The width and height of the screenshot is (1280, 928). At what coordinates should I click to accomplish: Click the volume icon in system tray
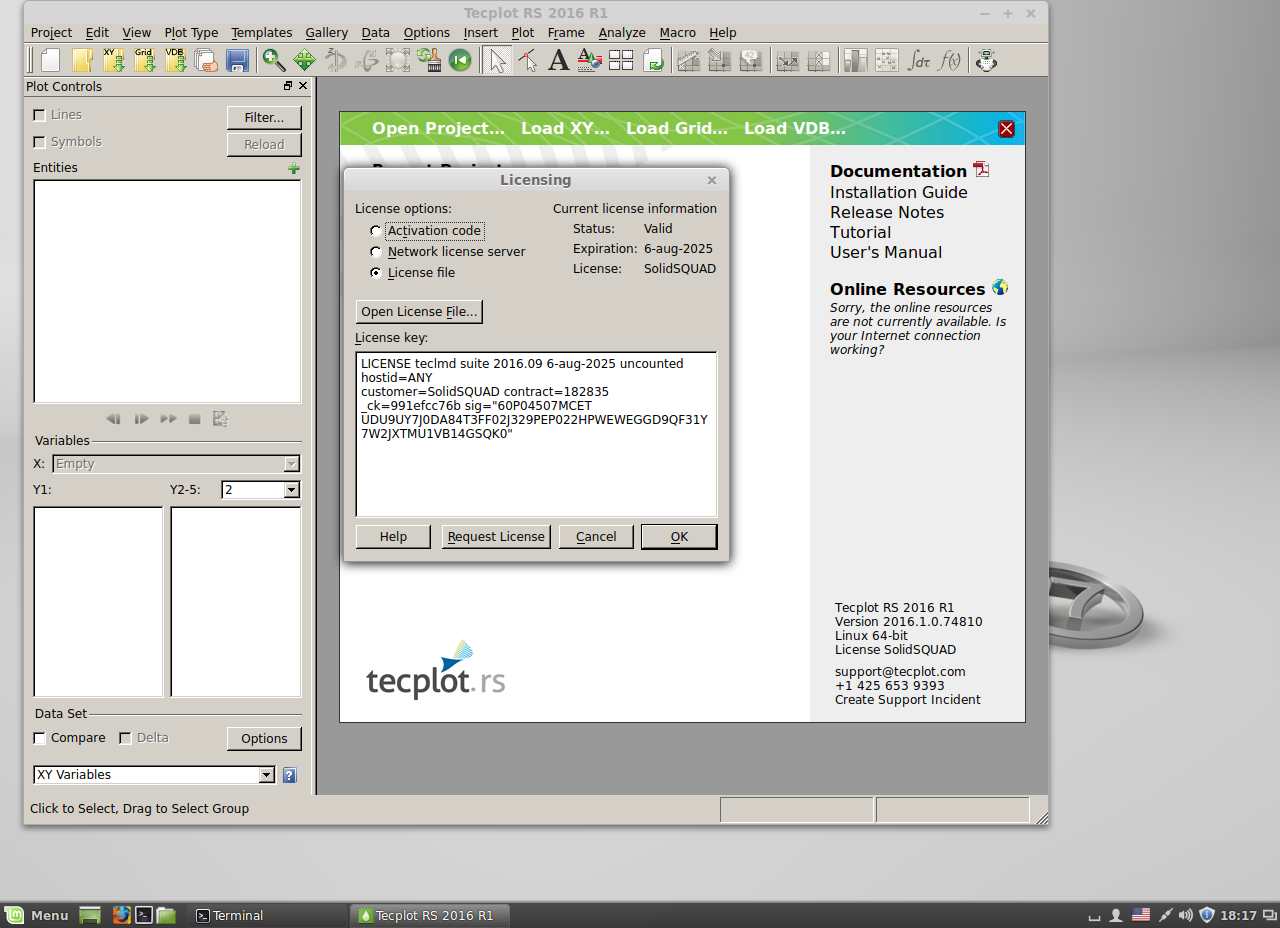[1186, 915]
